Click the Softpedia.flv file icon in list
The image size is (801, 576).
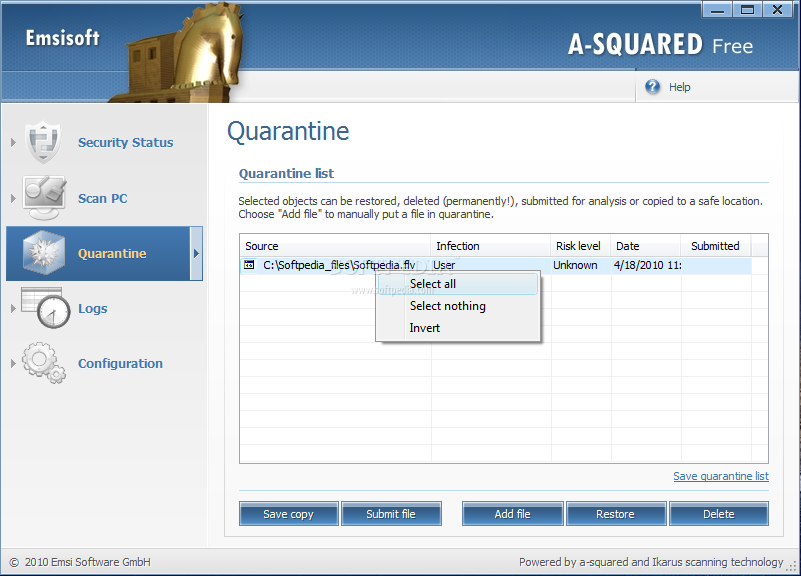pos(249,265)
